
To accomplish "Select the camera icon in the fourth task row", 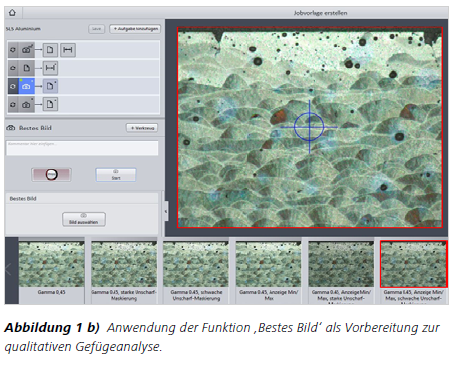I will [27, 104].
